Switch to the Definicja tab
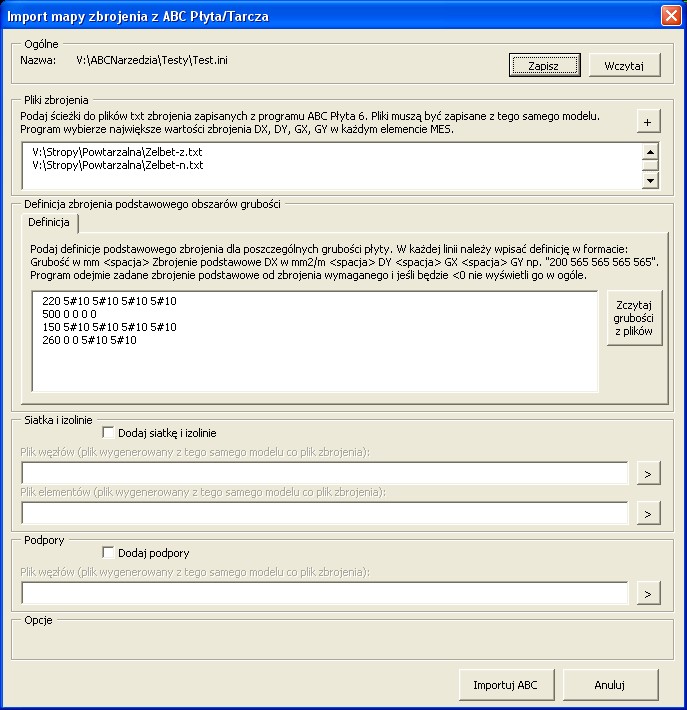This screenshot has height=710, width=687. [x=49, y=222]
